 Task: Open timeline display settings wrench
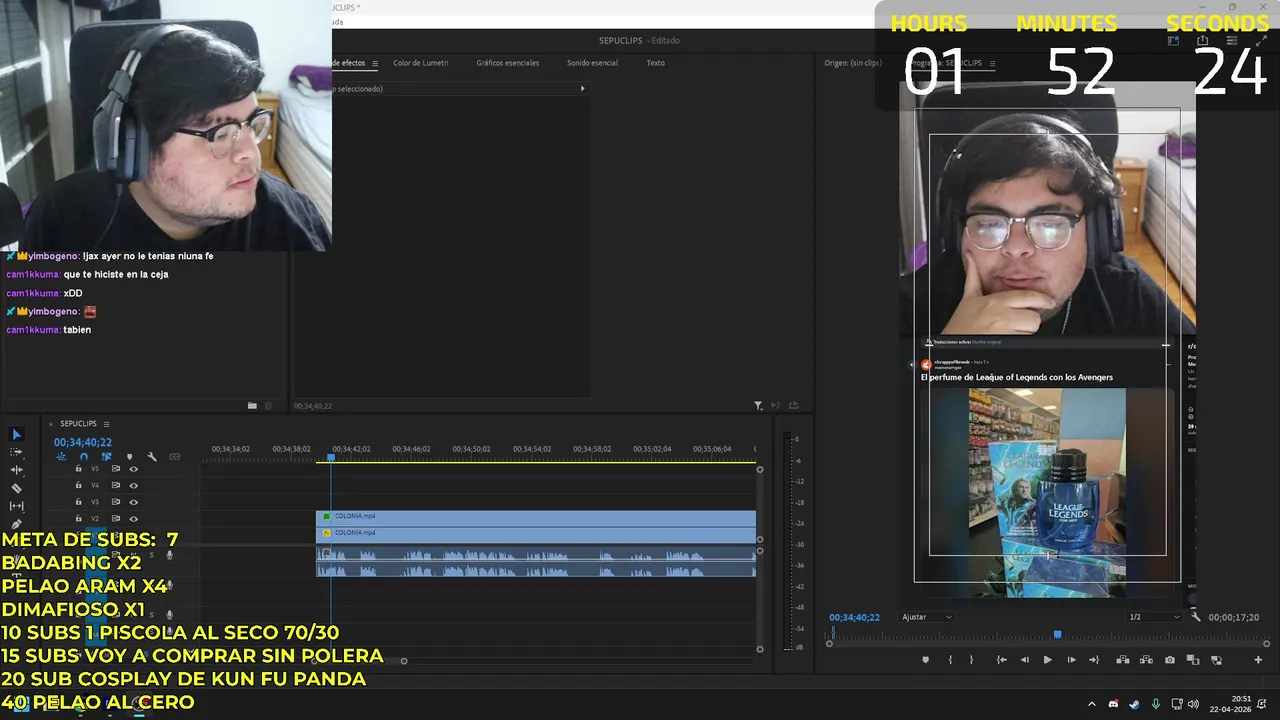[x=152, y=457]
